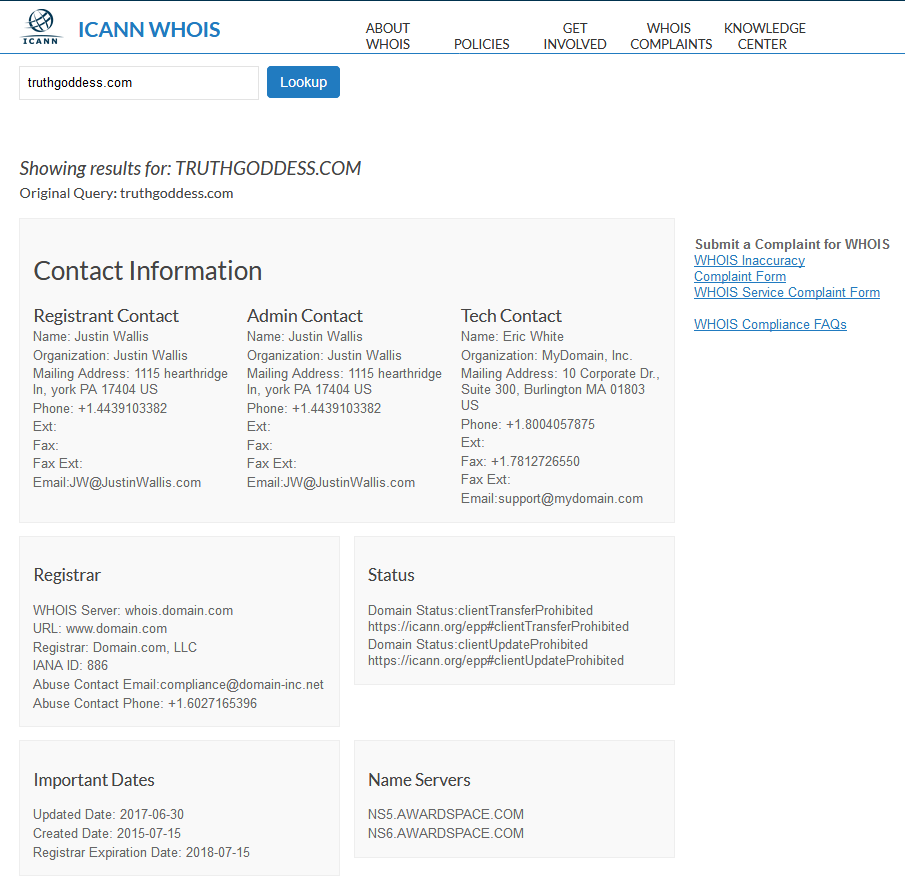
Task: Open the WHOIS Service Complaint Form link
Action: (x=787, y=293)
